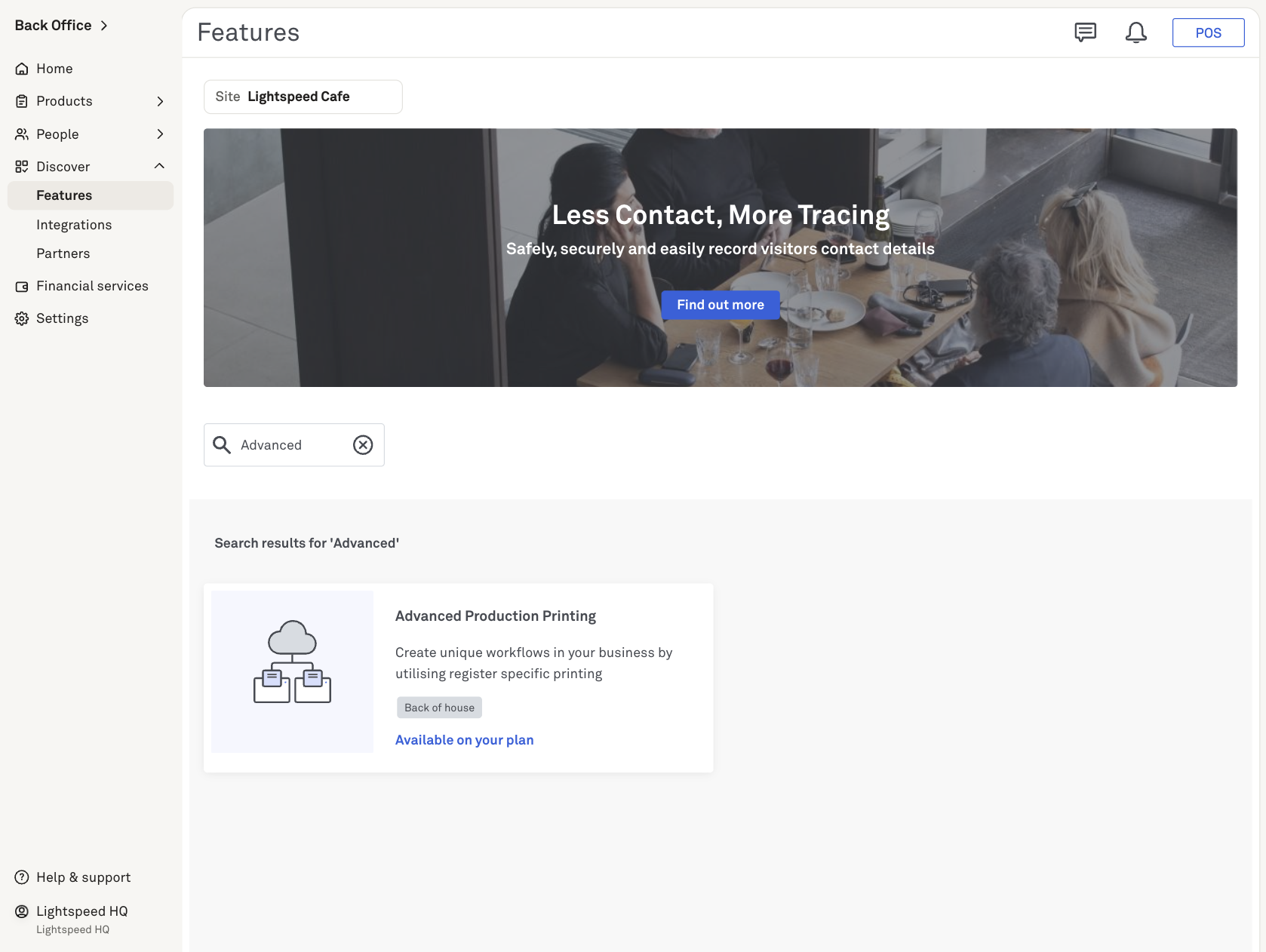The image size is (1266, 952).
Task: Open Integrations in the sidebar
Action: point(74,225)
